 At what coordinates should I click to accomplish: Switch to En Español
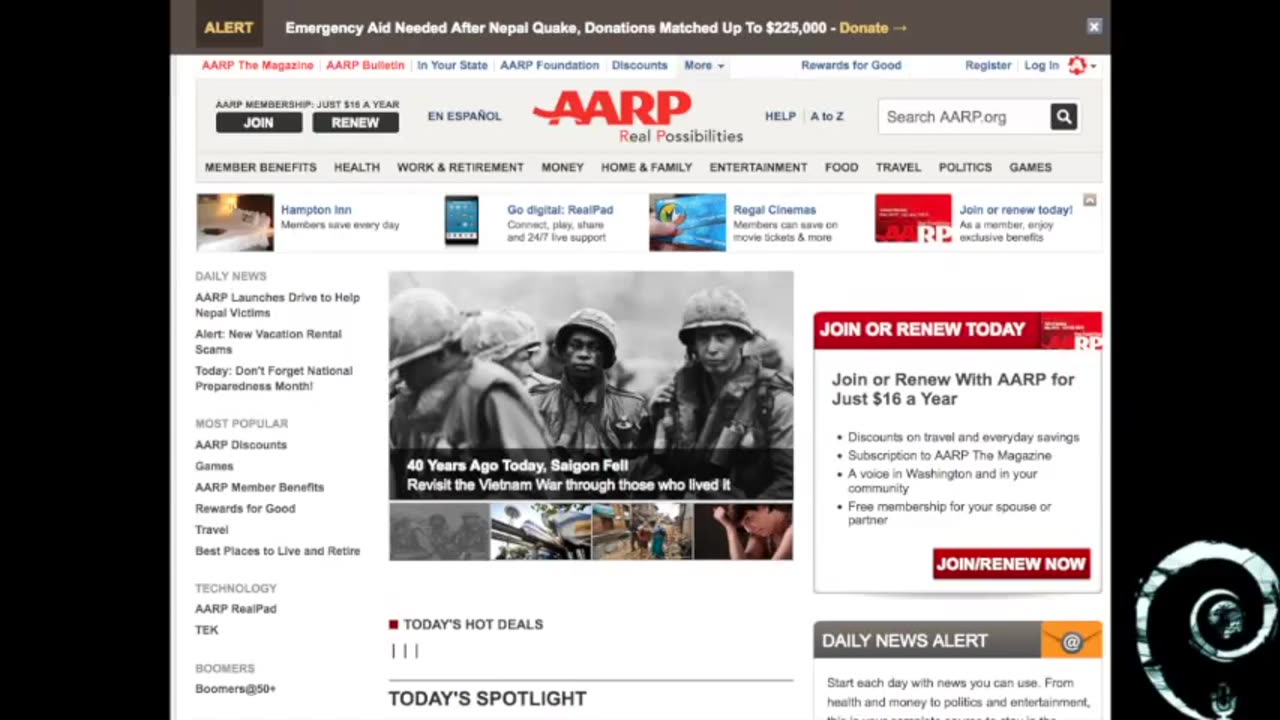click(x=465, y=116)
